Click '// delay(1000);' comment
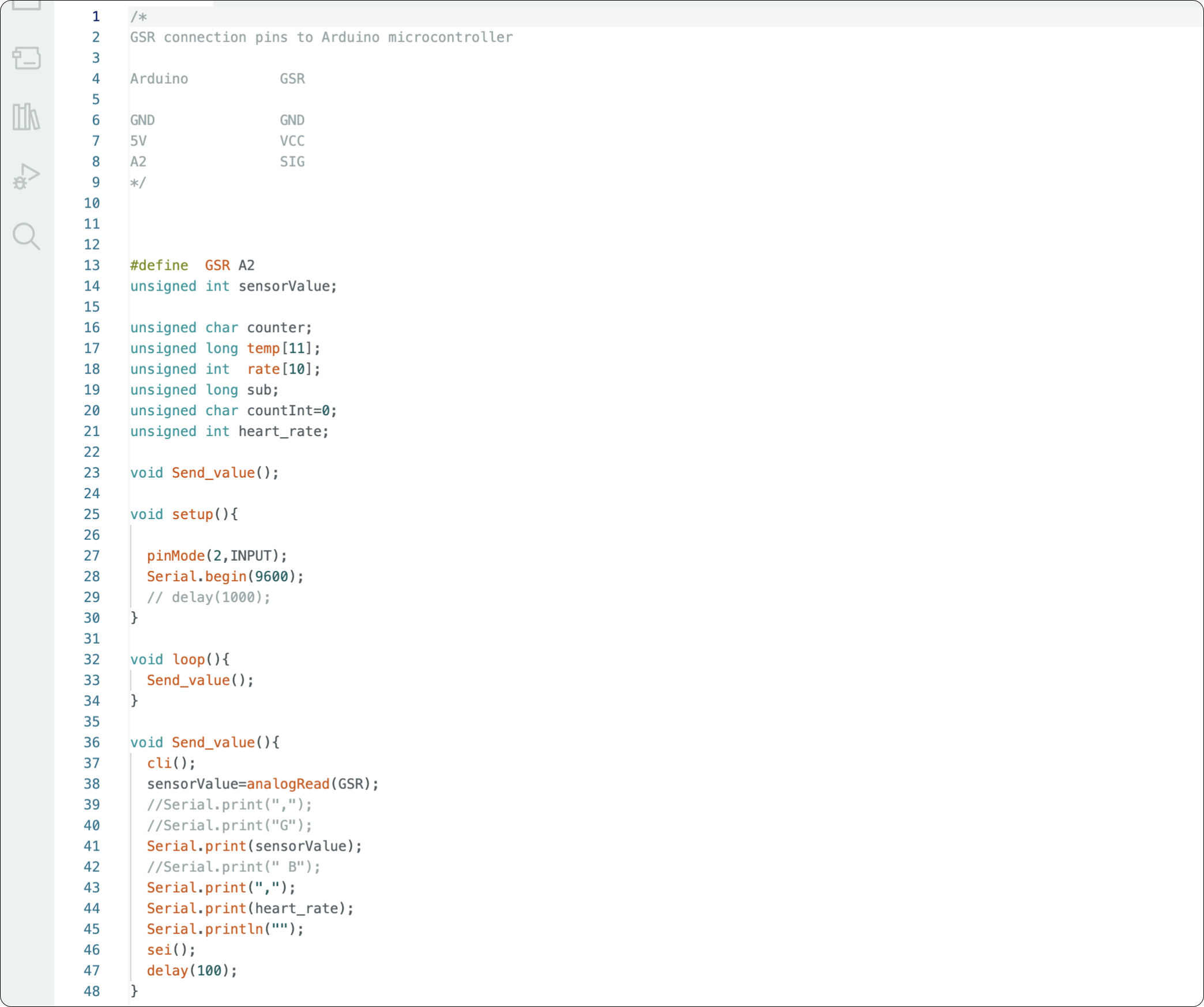 click(209, 598)
